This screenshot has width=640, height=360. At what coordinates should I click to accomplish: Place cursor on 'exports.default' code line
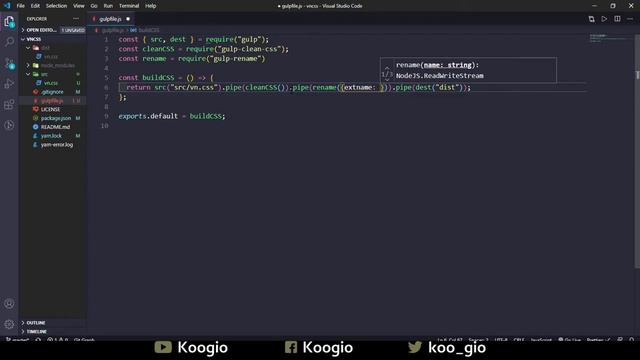tap(172, 116)
